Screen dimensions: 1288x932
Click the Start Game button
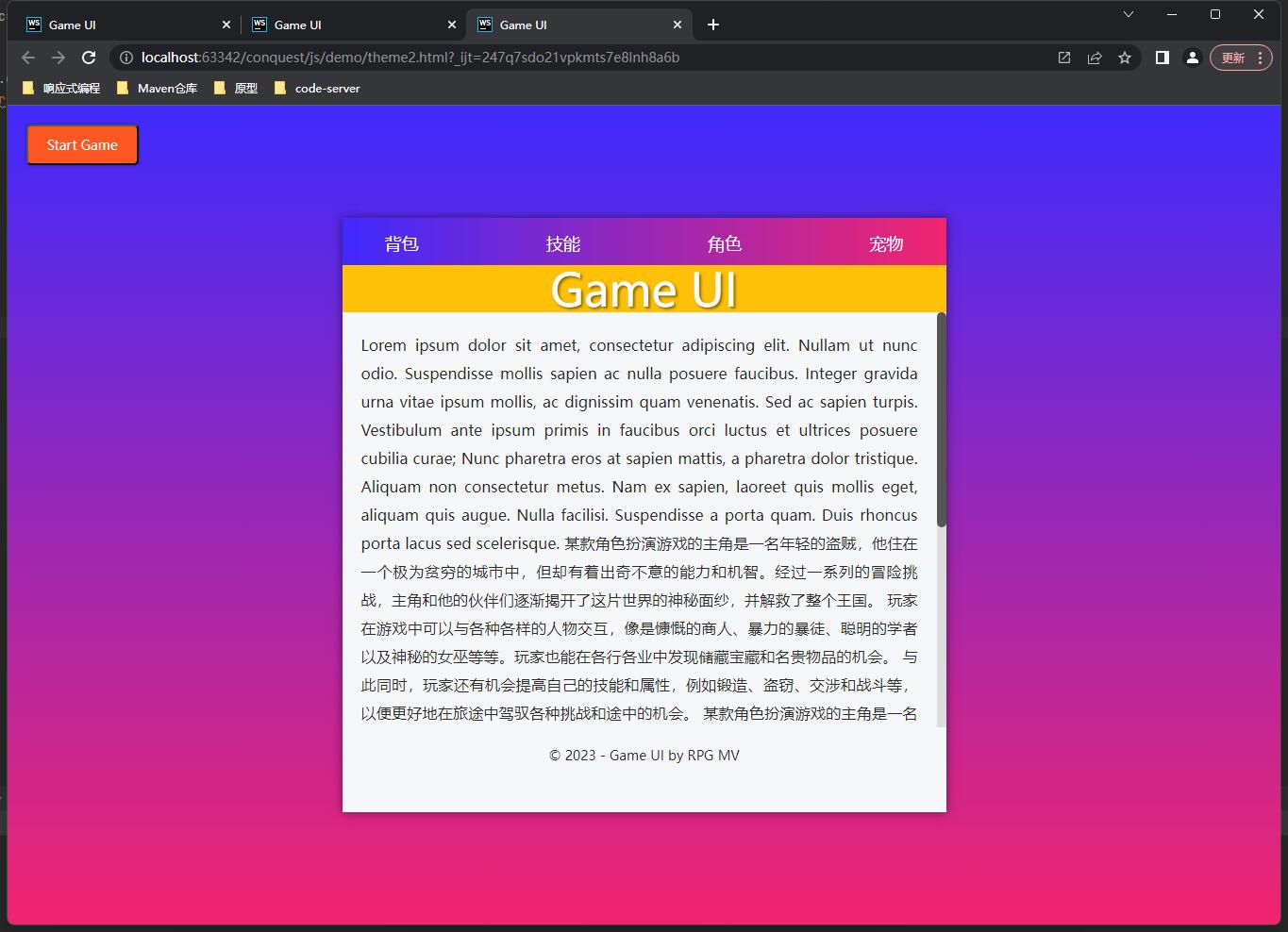(82, 145)
